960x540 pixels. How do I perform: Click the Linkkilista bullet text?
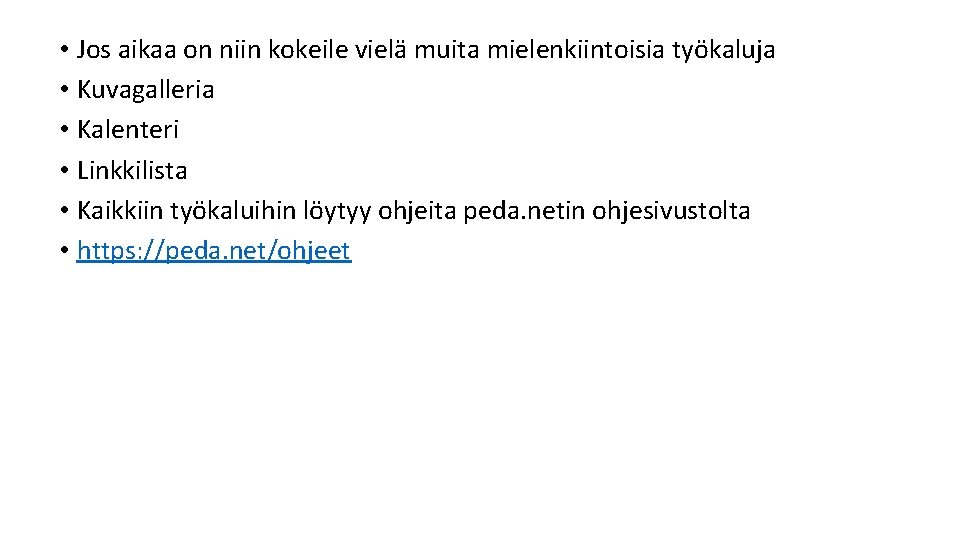132,170
